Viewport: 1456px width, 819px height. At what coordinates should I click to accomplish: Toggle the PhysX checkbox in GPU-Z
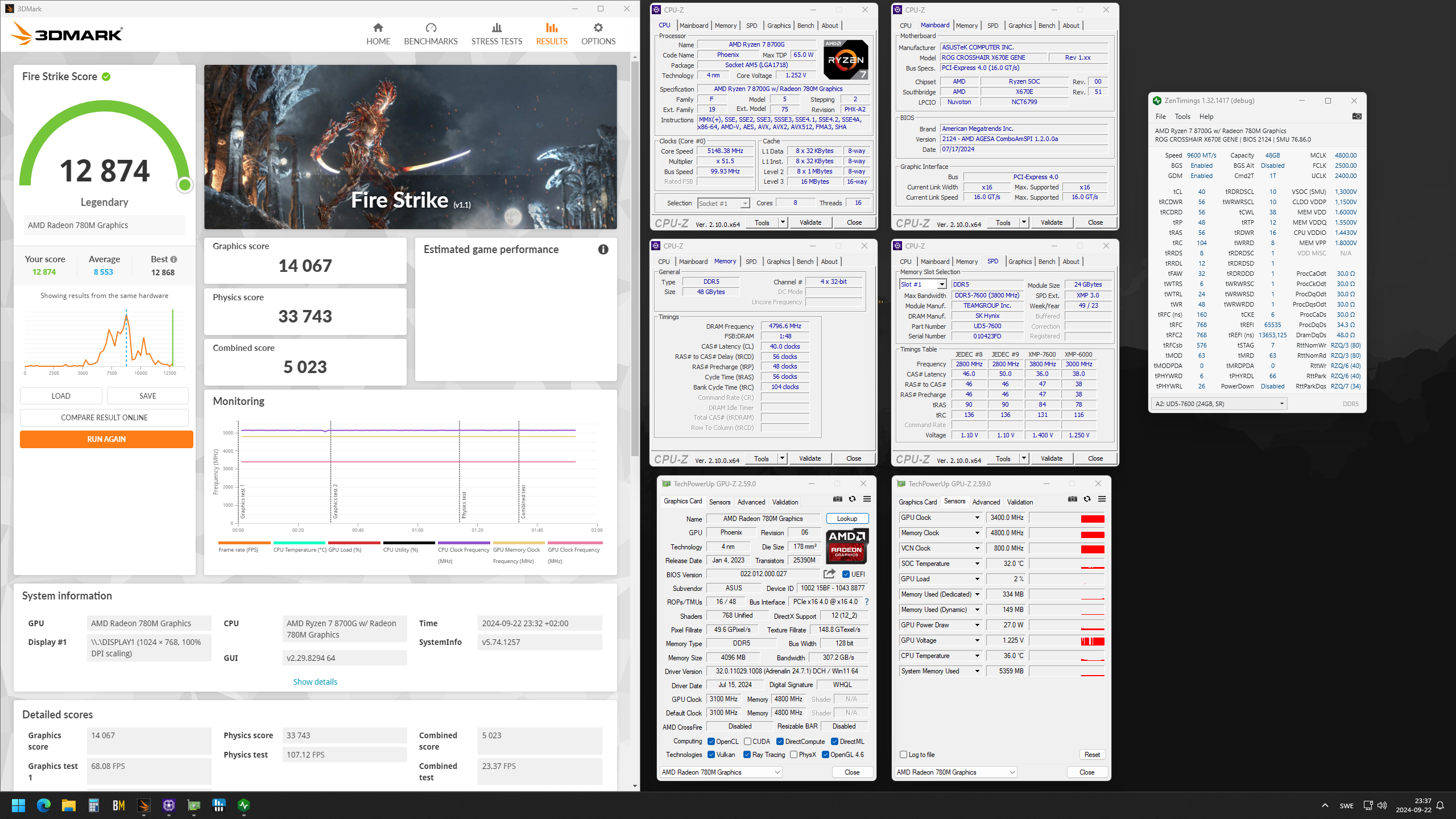pyautogui.click(x=793, y=755)
